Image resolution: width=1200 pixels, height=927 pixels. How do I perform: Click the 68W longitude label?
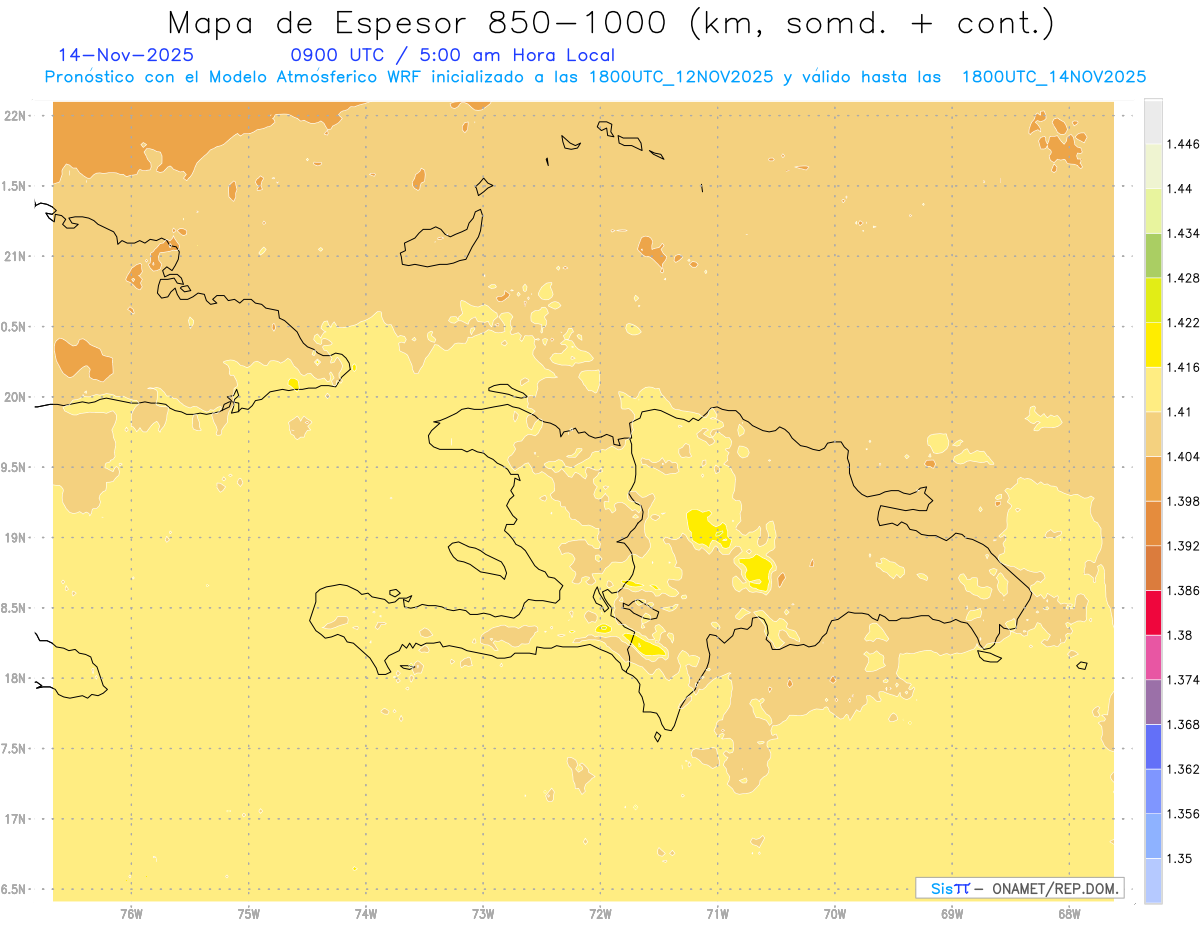[1069, 914]
